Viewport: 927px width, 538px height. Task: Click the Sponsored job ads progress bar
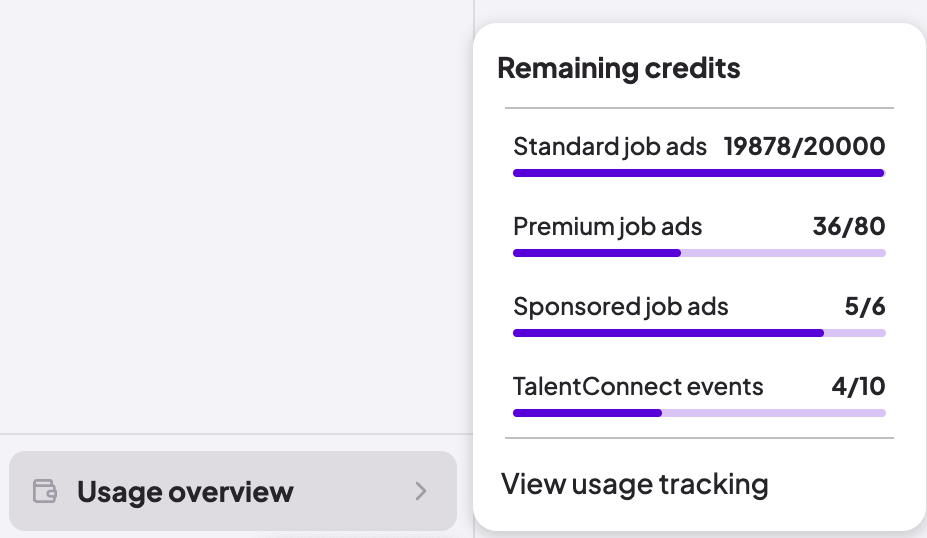pos(698,333)
